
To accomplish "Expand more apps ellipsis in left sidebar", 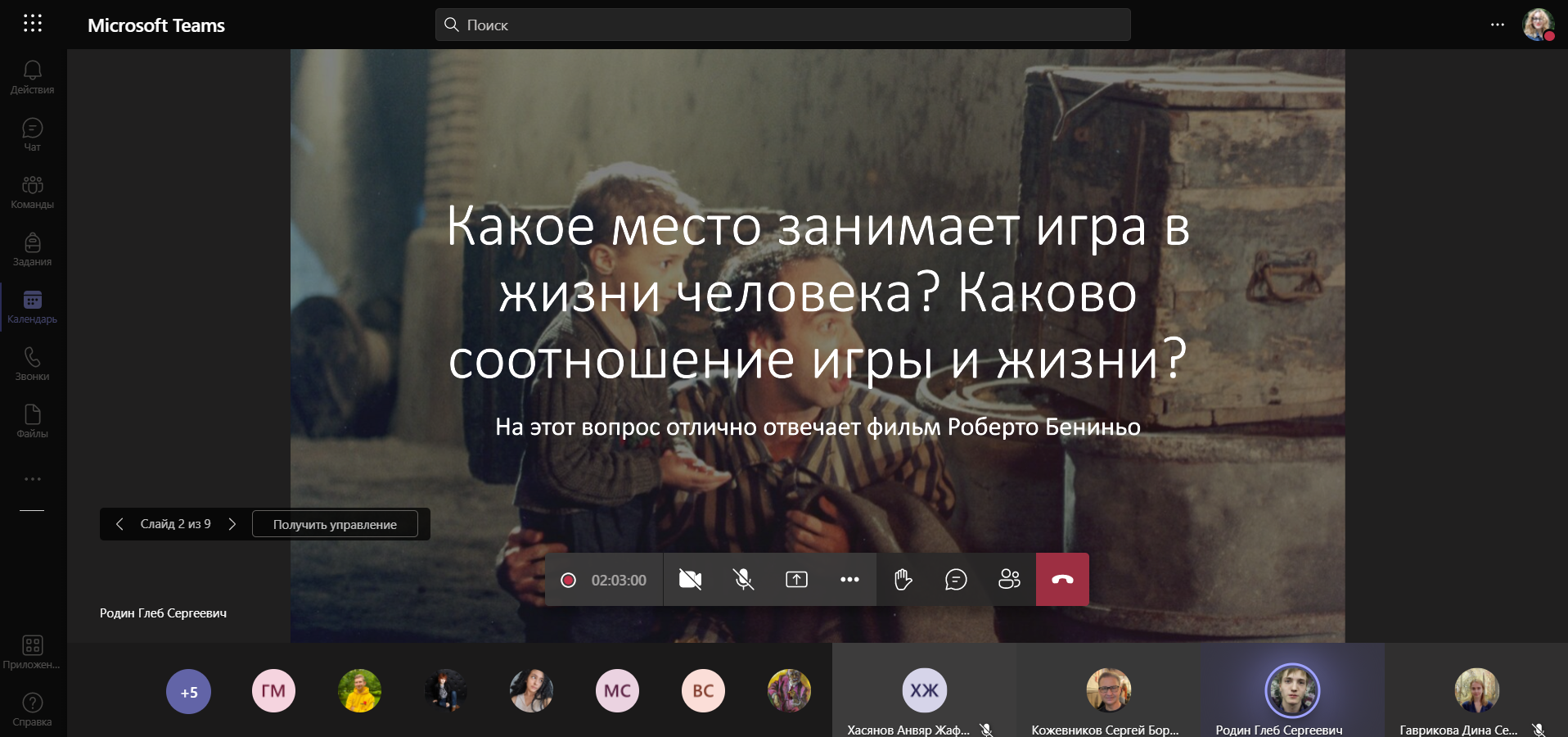I will coord(33,479).
